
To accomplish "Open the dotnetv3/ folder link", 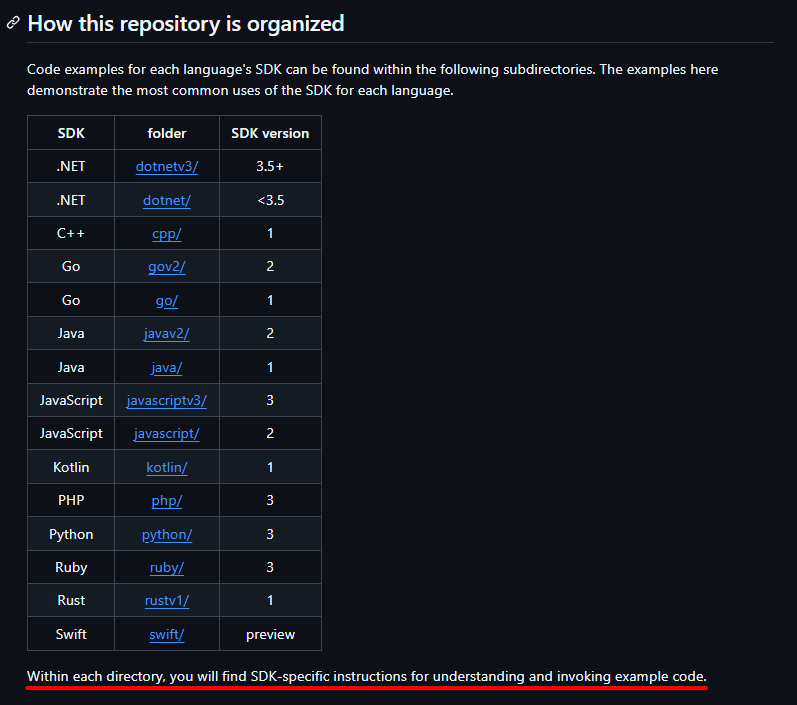I will click(x=167, y=166).
